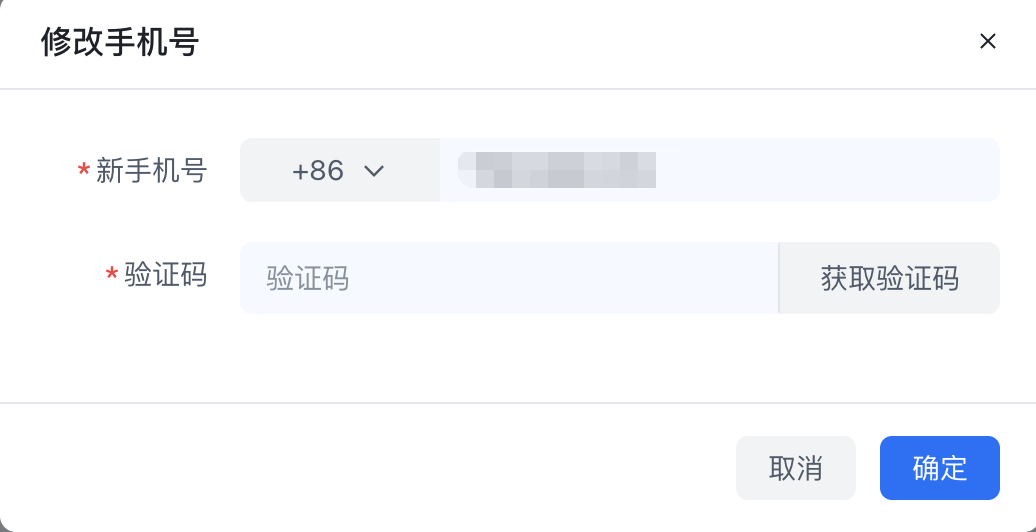Click the red asterisk before 验证码
The image size is (1036, 532).
point(112,276)
